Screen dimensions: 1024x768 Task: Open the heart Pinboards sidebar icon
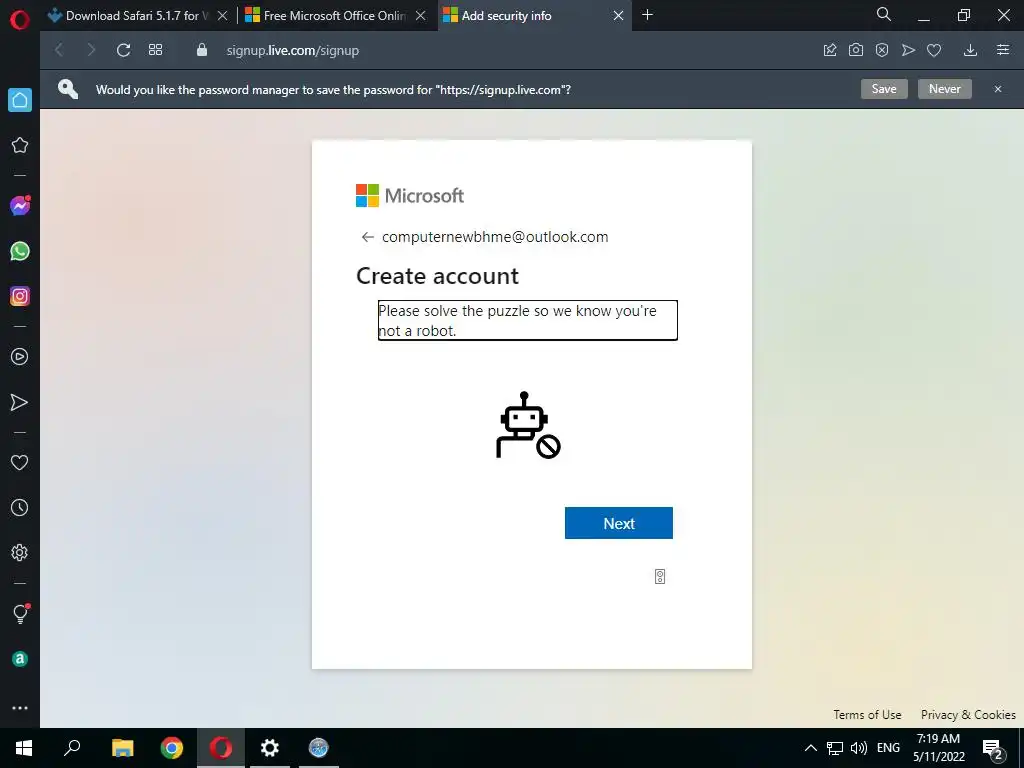pos(20,462)
